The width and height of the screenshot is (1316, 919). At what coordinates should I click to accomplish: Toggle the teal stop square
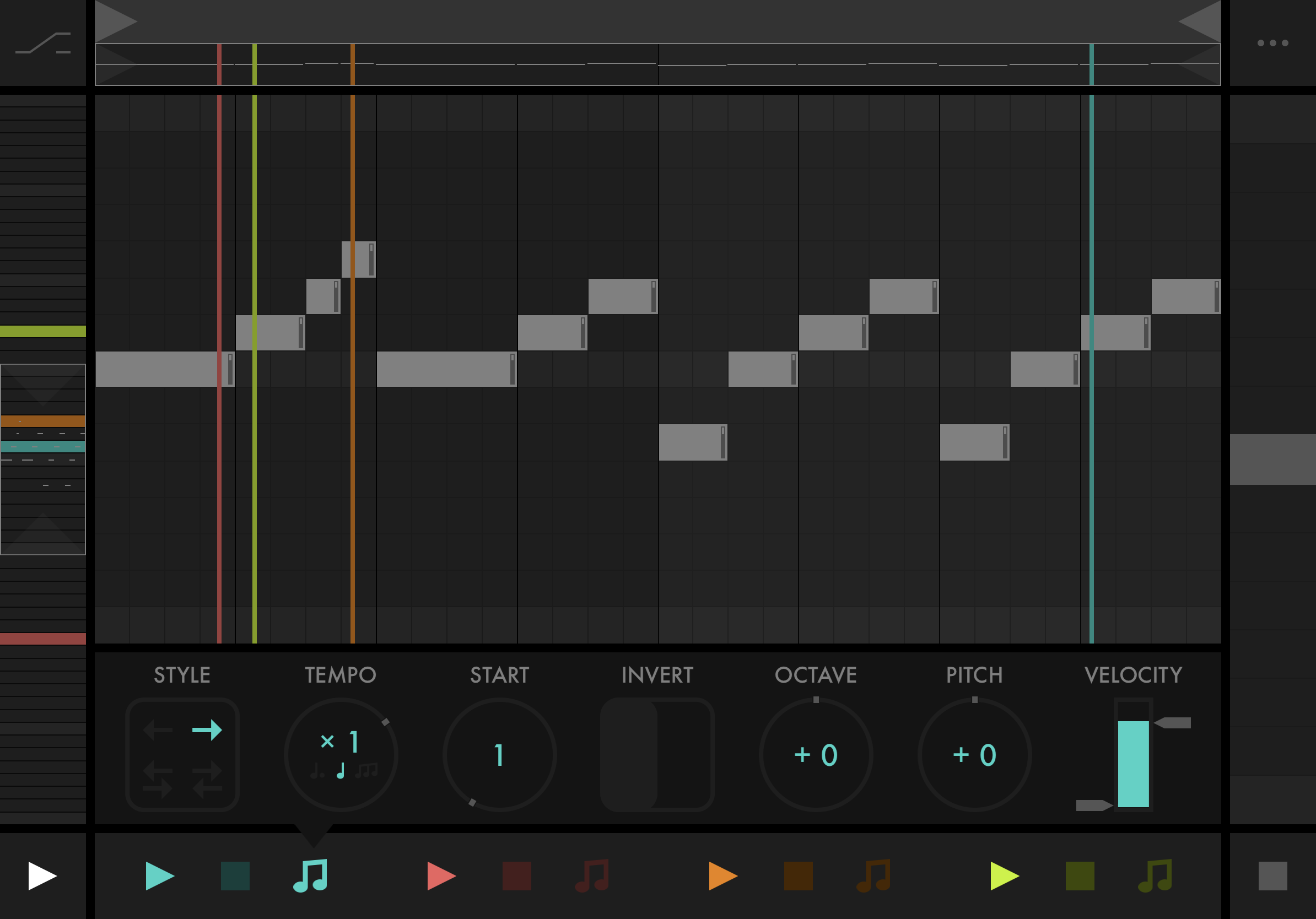tap(235, 875)
